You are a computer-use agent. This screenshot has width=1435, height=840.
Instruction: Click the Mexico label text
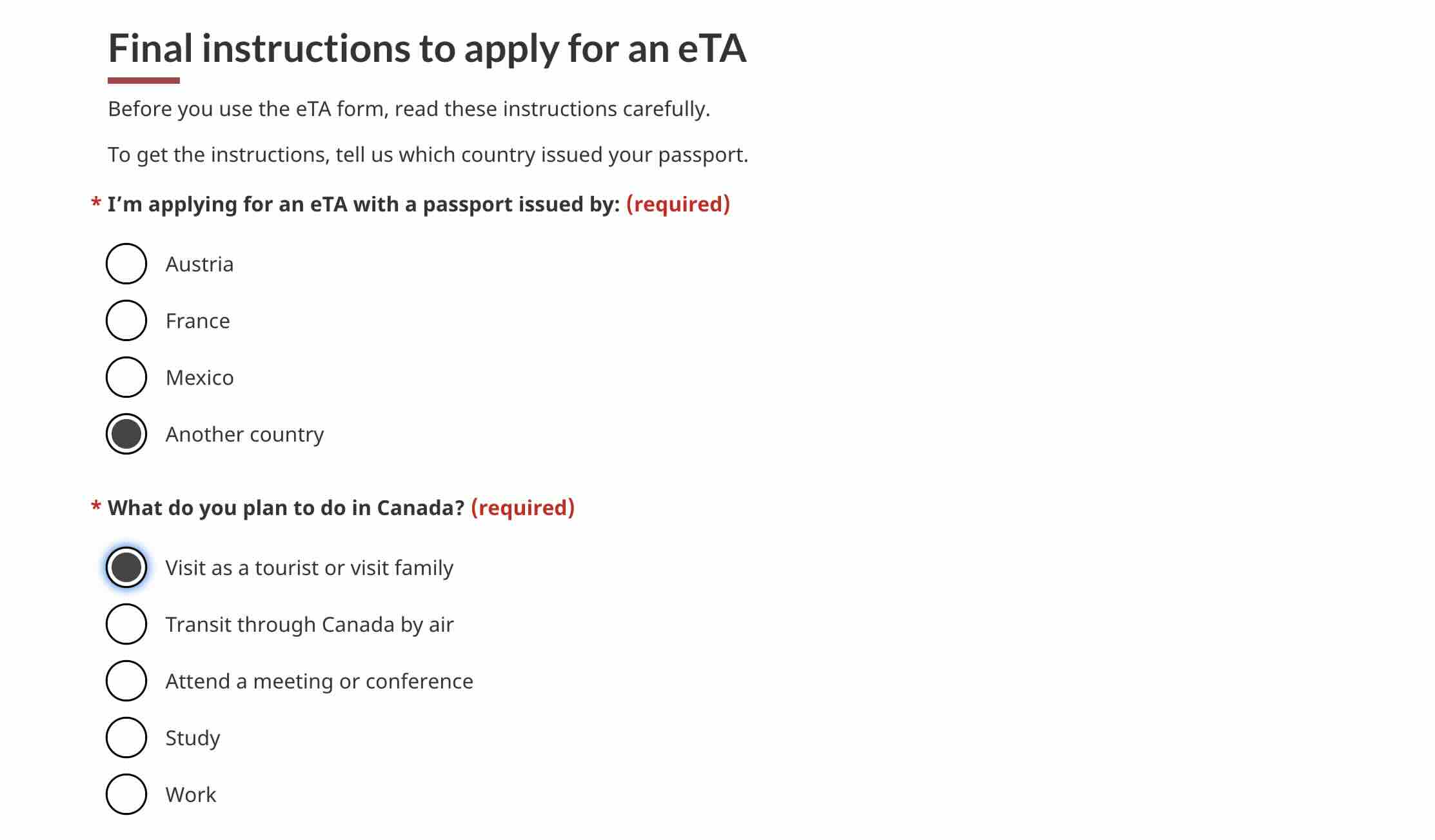[x=199, y=376]
